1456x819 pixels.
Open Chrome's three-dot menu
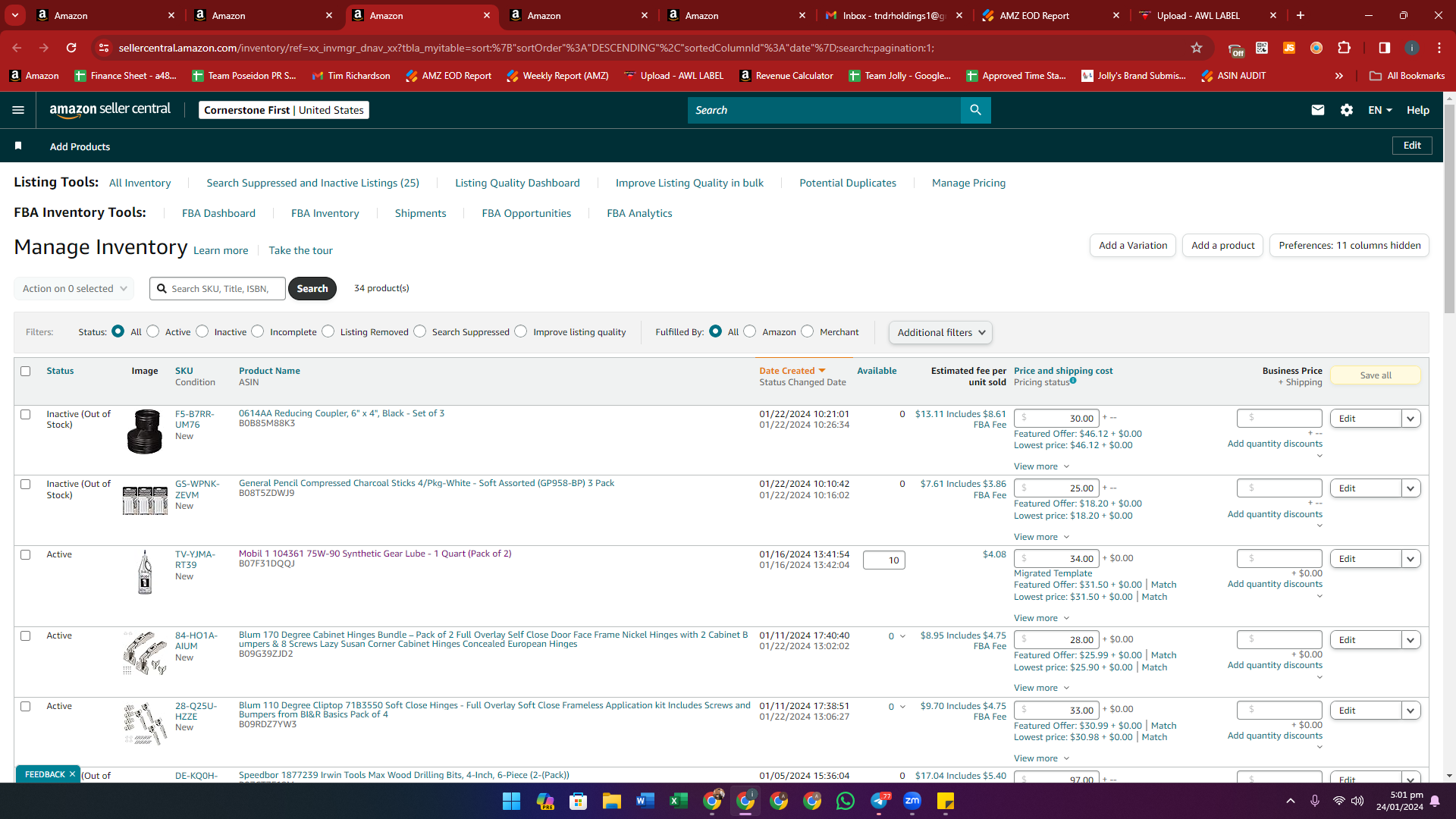[x=1439, y=48]
